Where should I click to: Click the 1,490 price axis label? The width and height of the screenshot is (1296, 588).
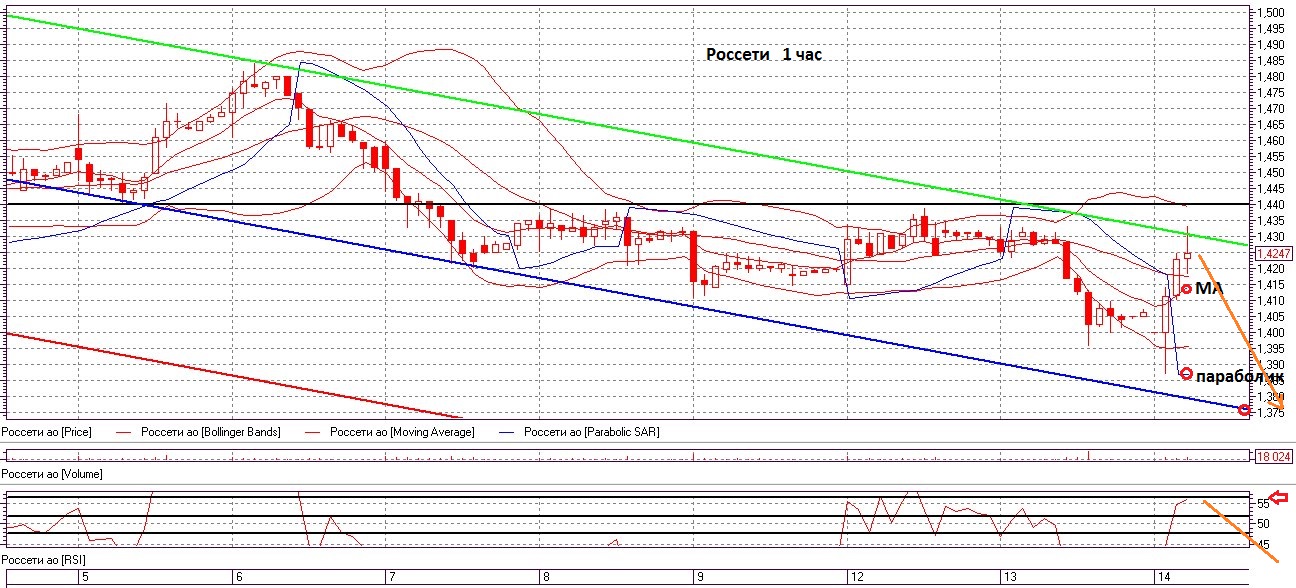1271,44
